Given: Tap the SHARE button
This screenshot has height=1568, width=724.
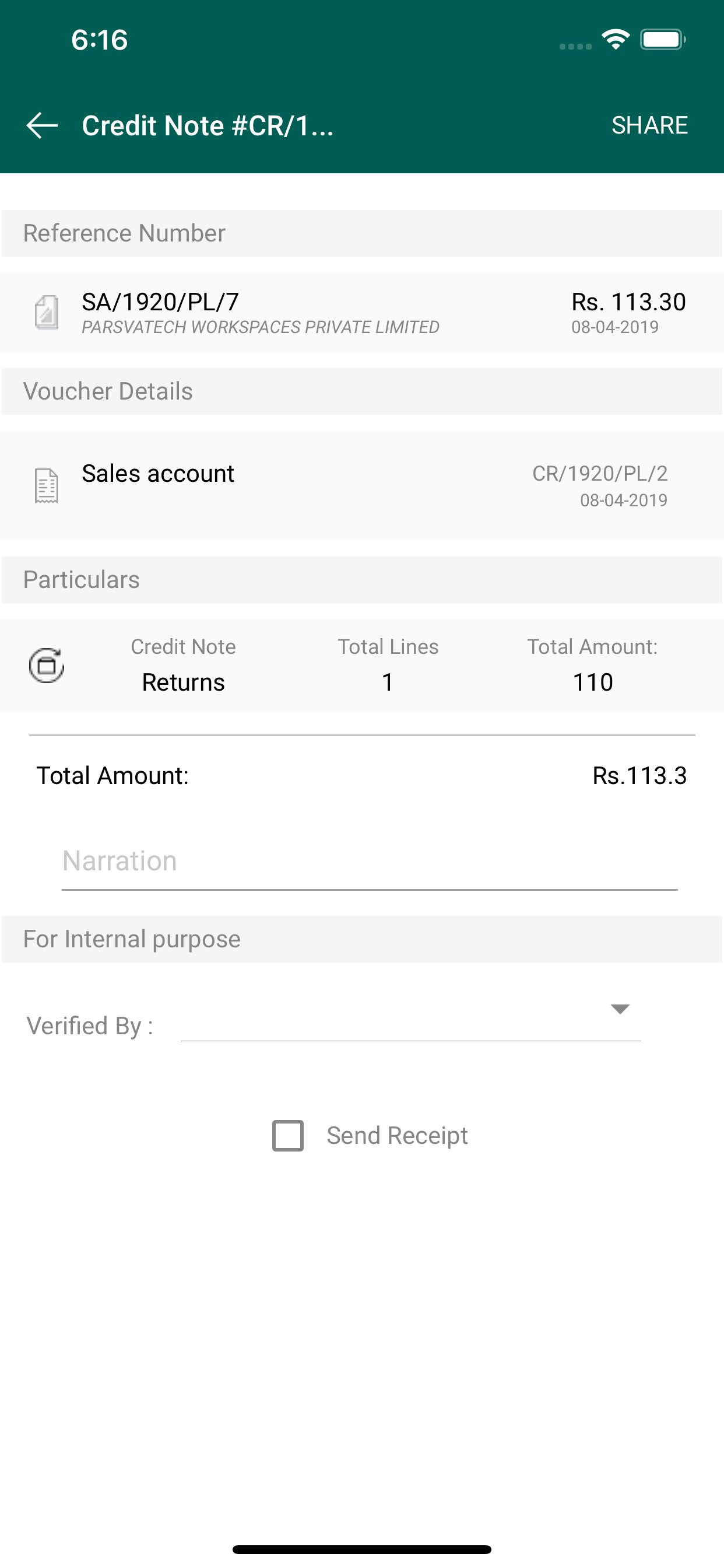Looking at the screenshot, I should click(x=649, y=125).
